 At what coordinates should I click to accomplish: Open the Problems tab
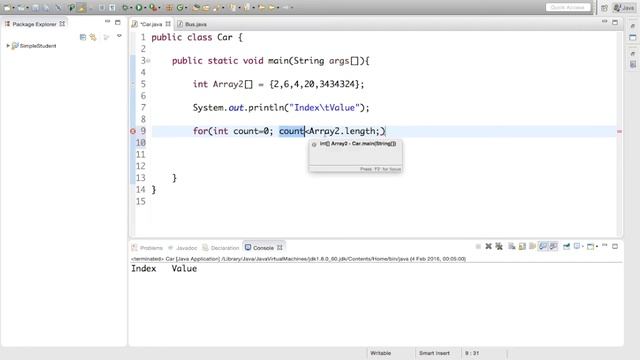(147, 248)
